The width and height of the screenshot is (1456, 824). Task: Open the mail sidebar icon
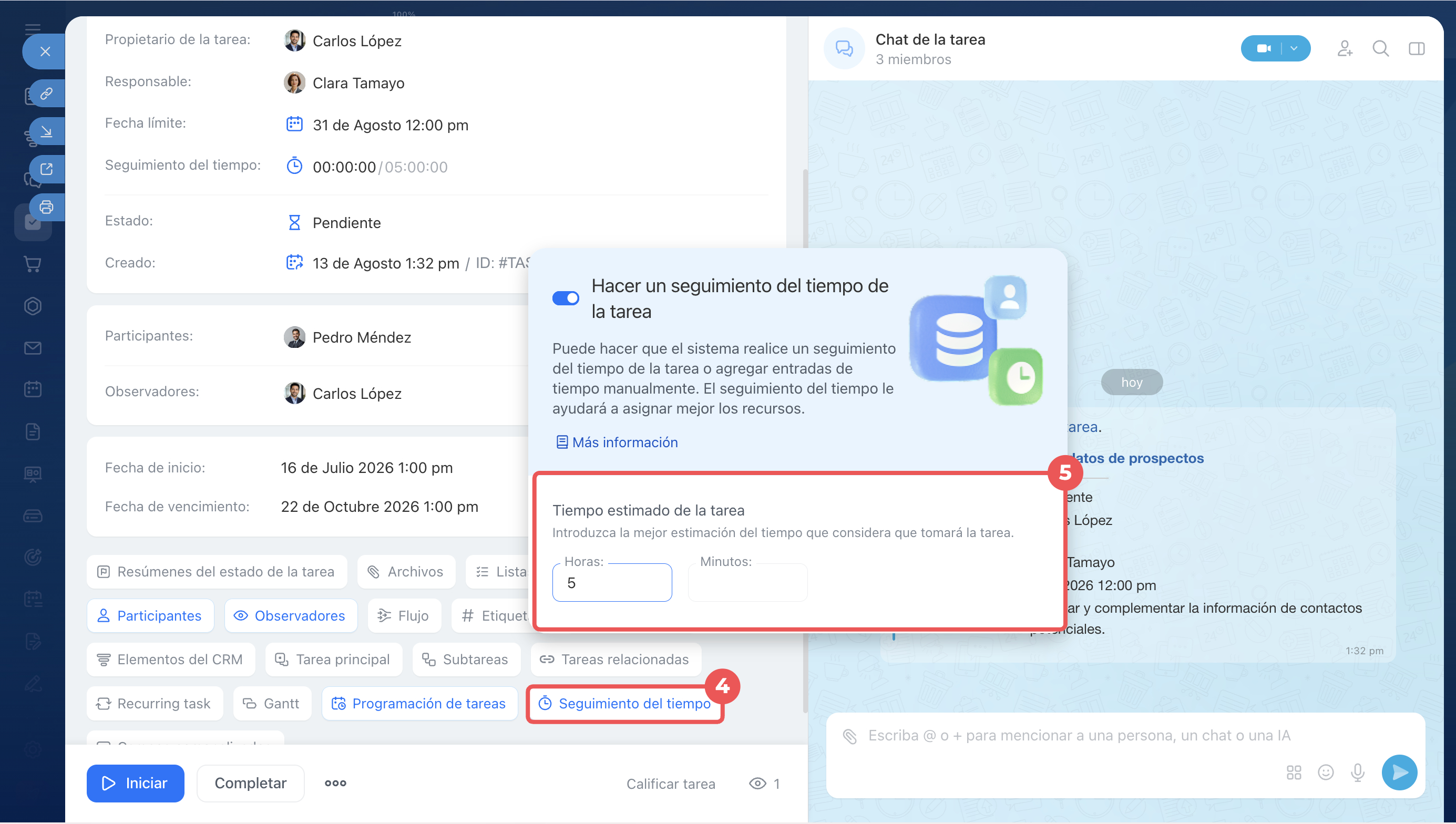click(x=33, y=348)
